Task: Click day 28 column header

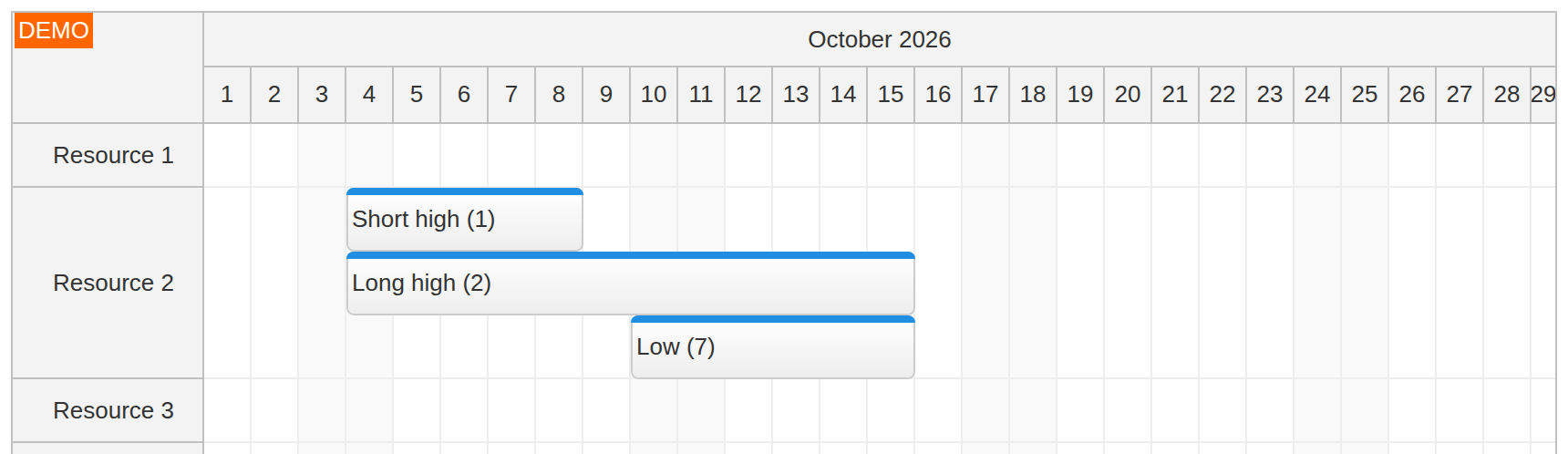Action: (x=1507, y=95)
